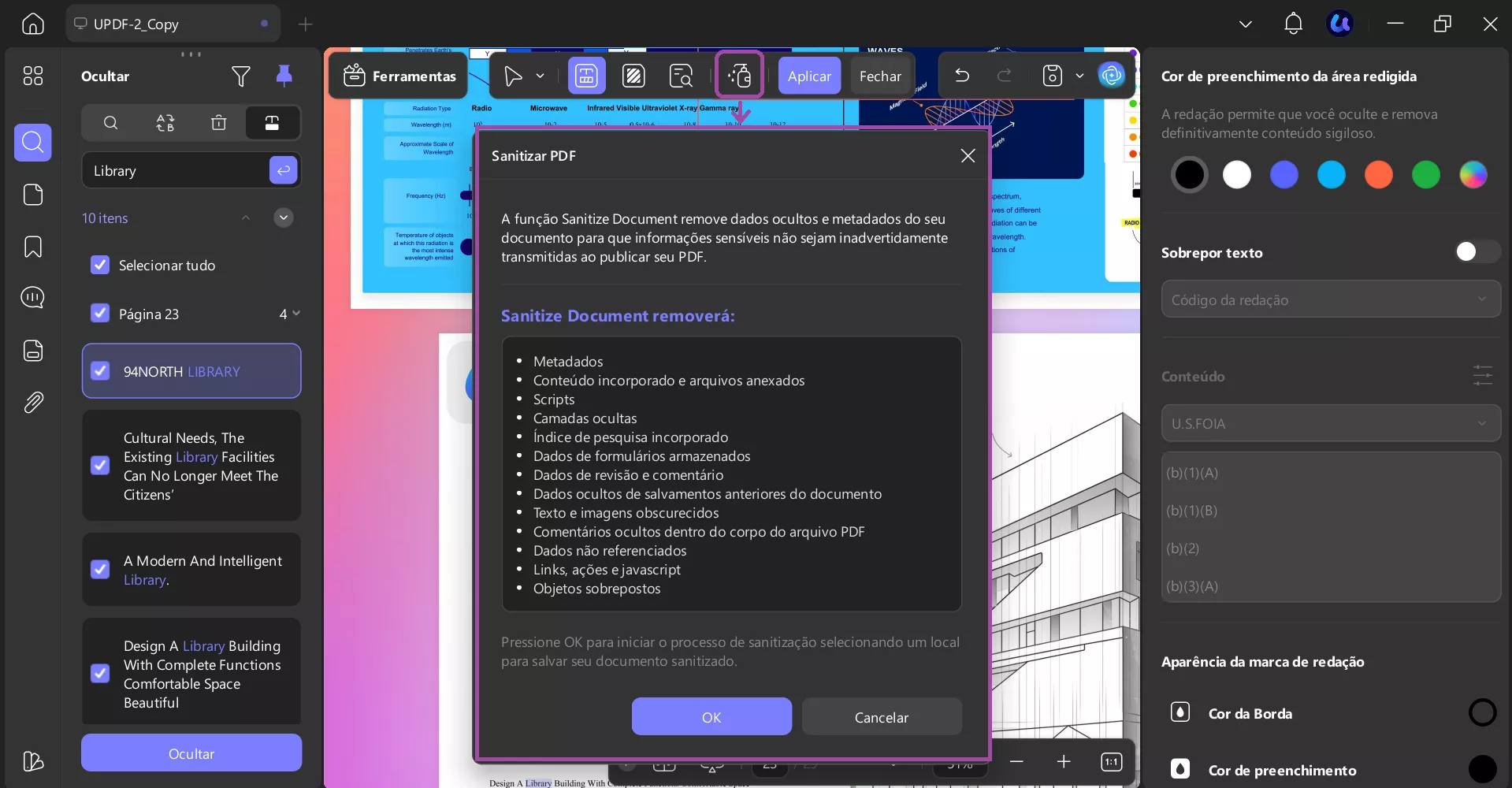1512x788 pixels.
Task: Expand the Página 23 results chevron
Action: pos(296,314)
